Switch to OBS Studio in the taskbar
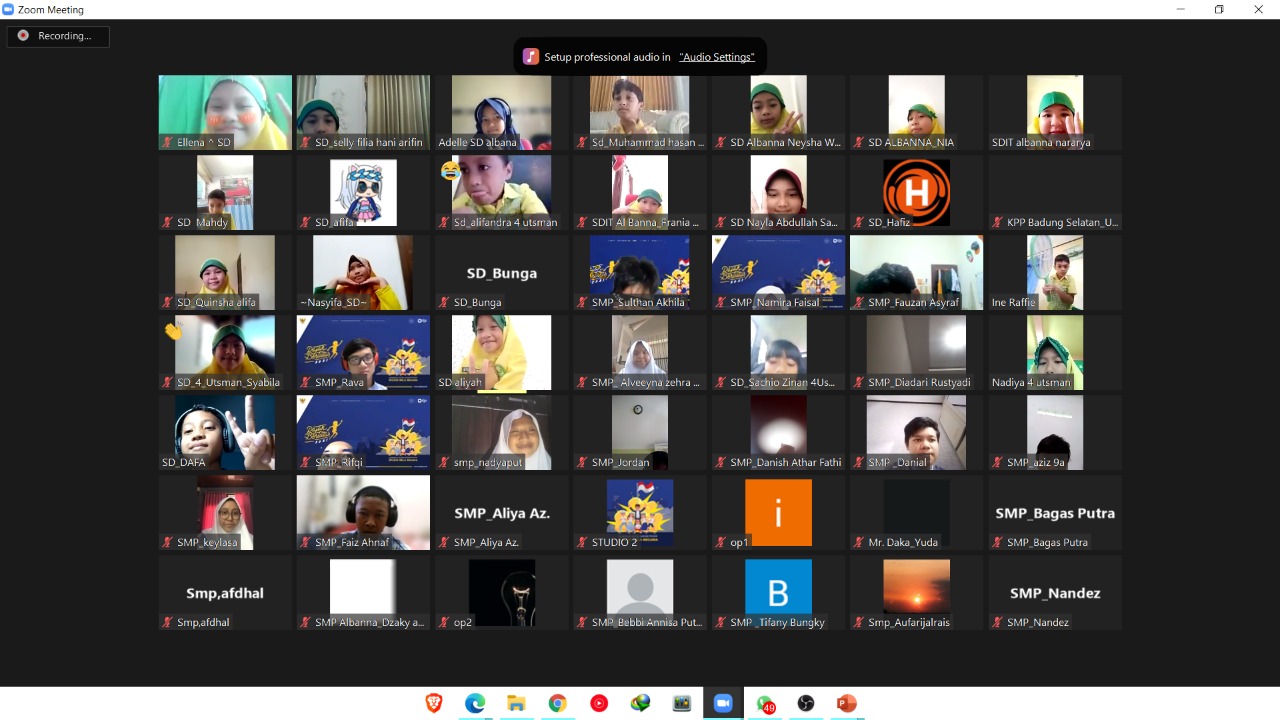This screenshot has height=720, width=1280. coord(806,704)
